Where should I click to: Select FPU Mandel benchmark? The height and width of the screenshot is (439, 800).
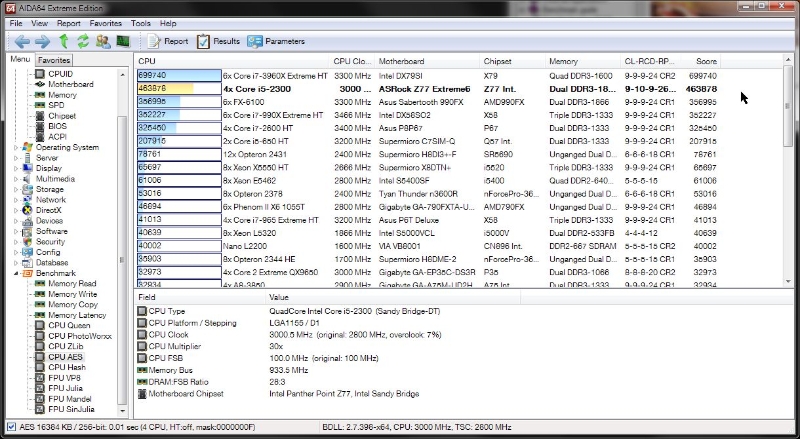pyautogui.click(x=69, y=399)
